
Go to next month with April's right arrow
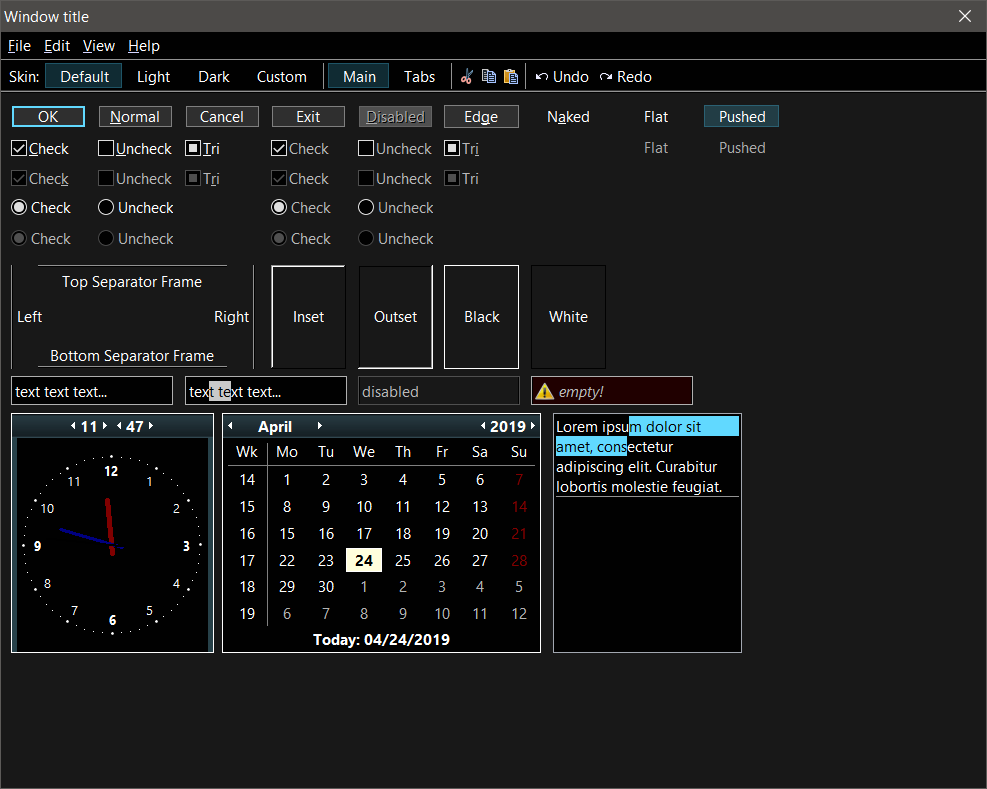click(320, 426)
